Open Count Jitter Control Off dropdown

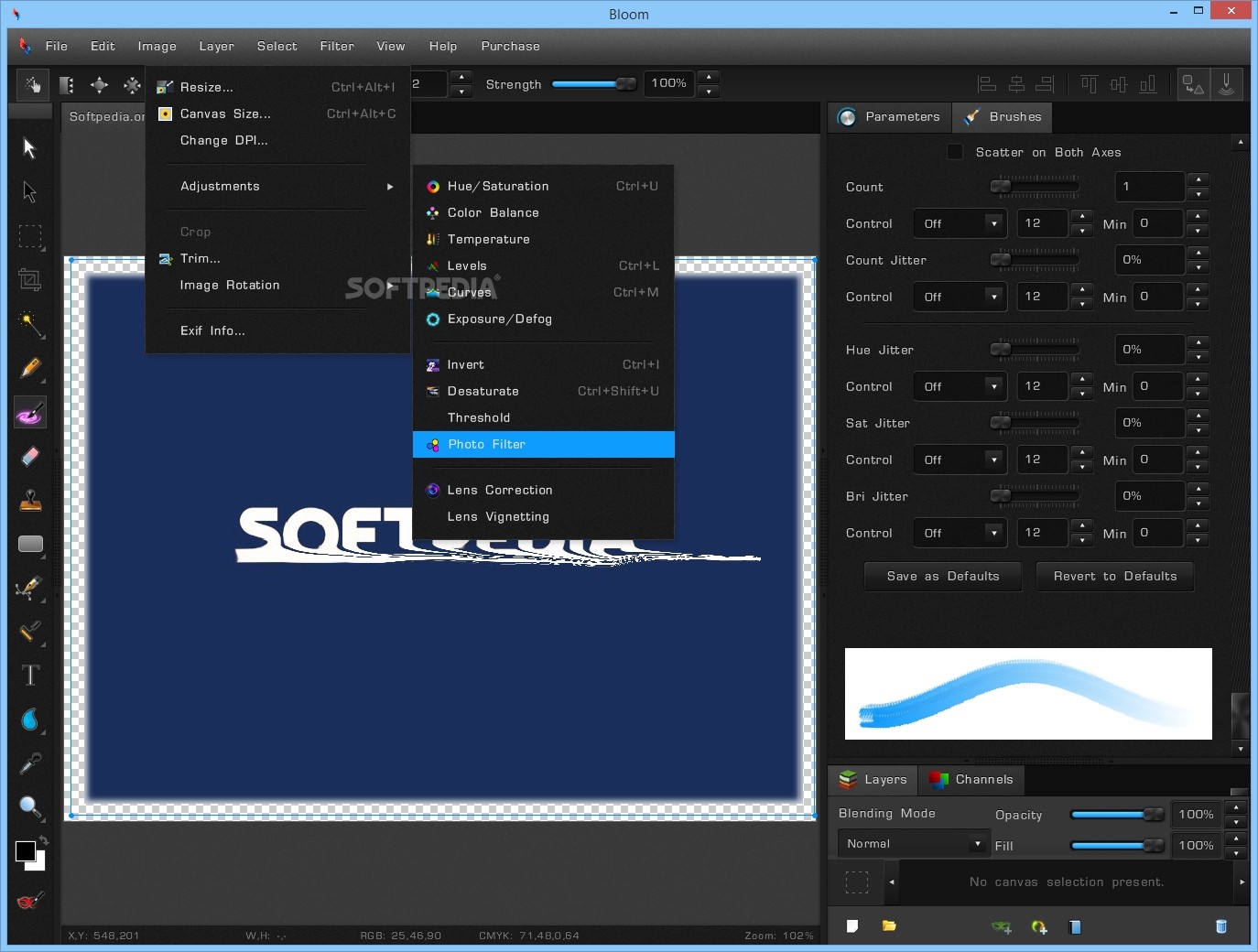pyautogui.click(x=960, y=297)
